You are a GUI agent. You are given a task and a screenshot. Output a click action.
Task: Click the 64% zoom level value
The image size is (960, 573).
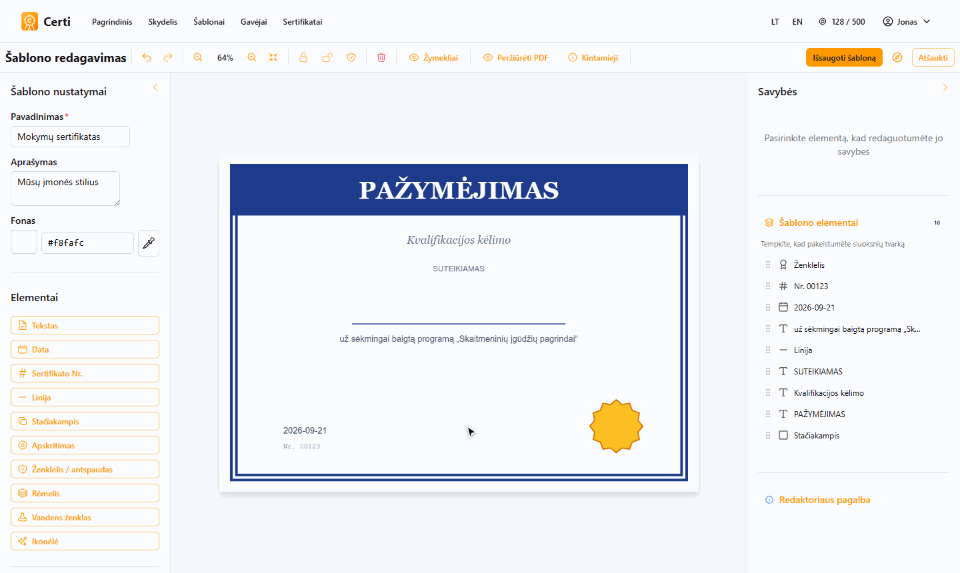[x=225, y=58]
